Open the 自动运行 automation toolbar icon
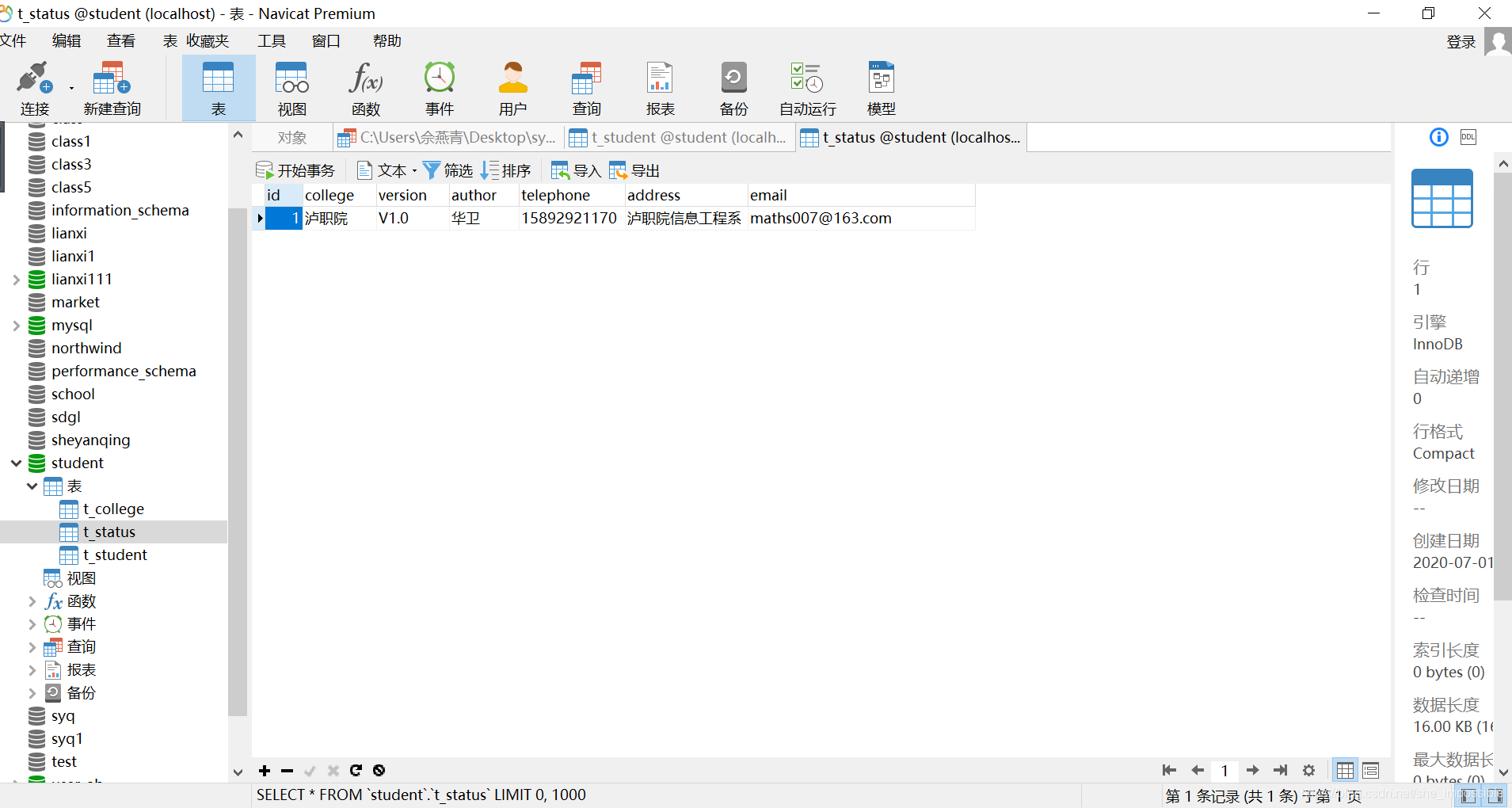The image size is (1512, 808). [x=807, y=89]
